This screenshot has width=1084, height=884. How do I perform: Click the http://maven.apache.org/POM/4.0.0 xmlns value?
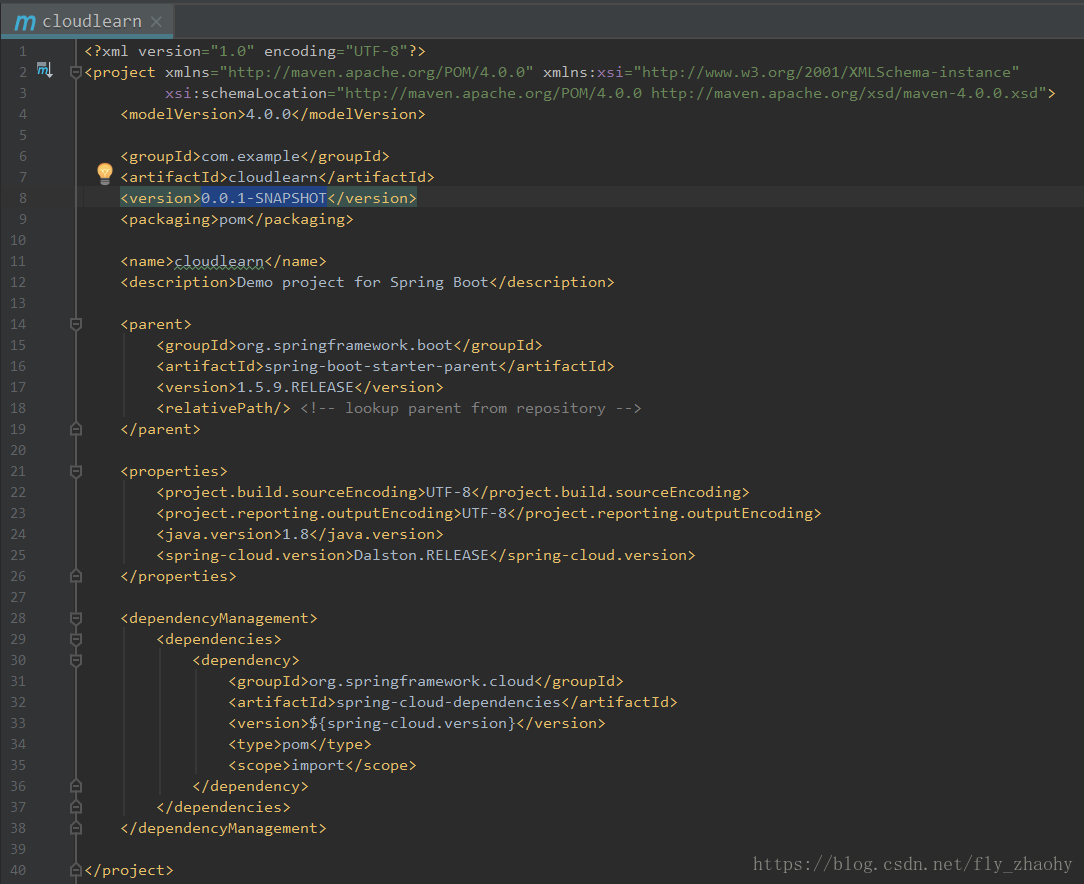[377, 72]
